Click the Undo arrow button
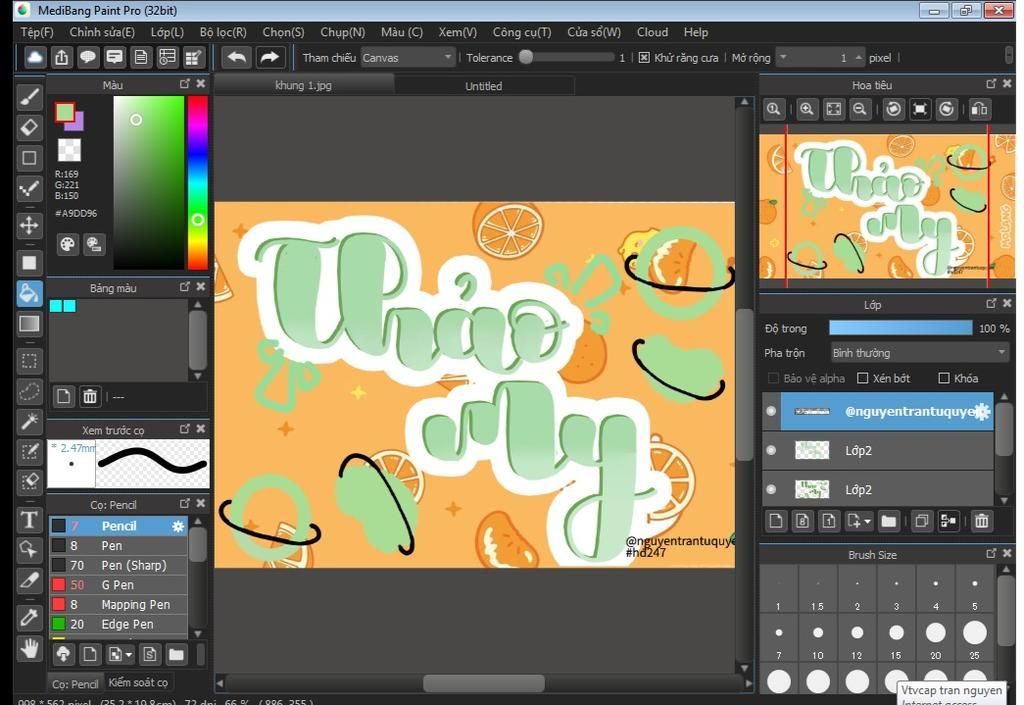 236,57
